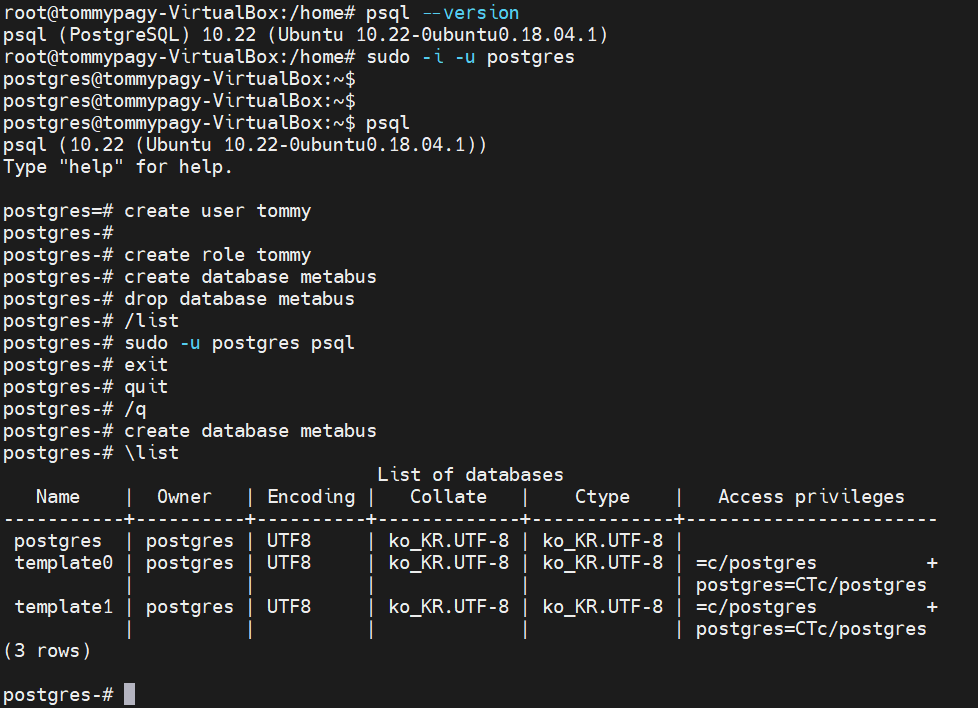Select the "template1" database name cell
This screenshot has width=978, height=708.
pos(64,607)
